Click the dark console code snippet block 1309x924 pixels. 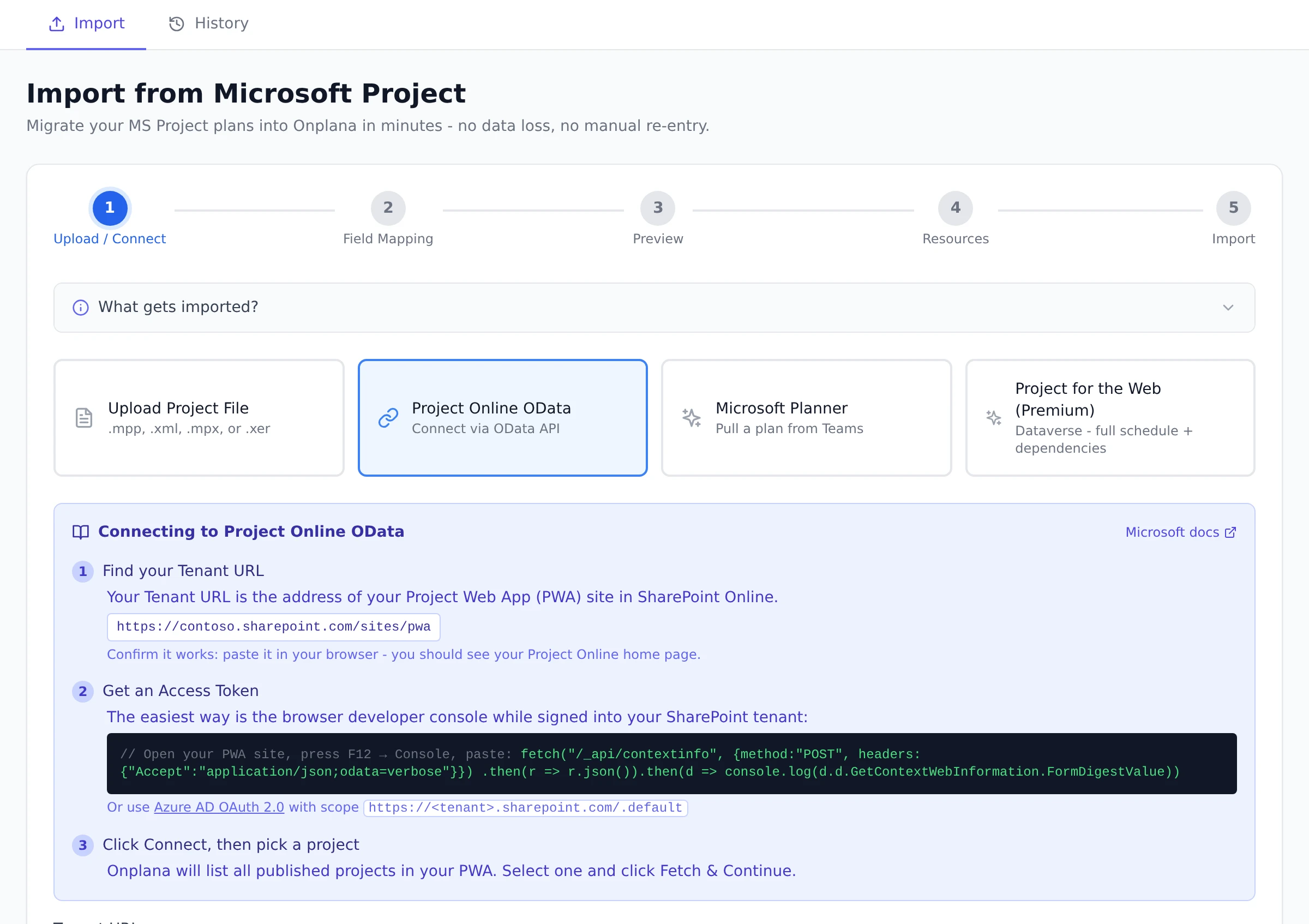pos(671,764)
